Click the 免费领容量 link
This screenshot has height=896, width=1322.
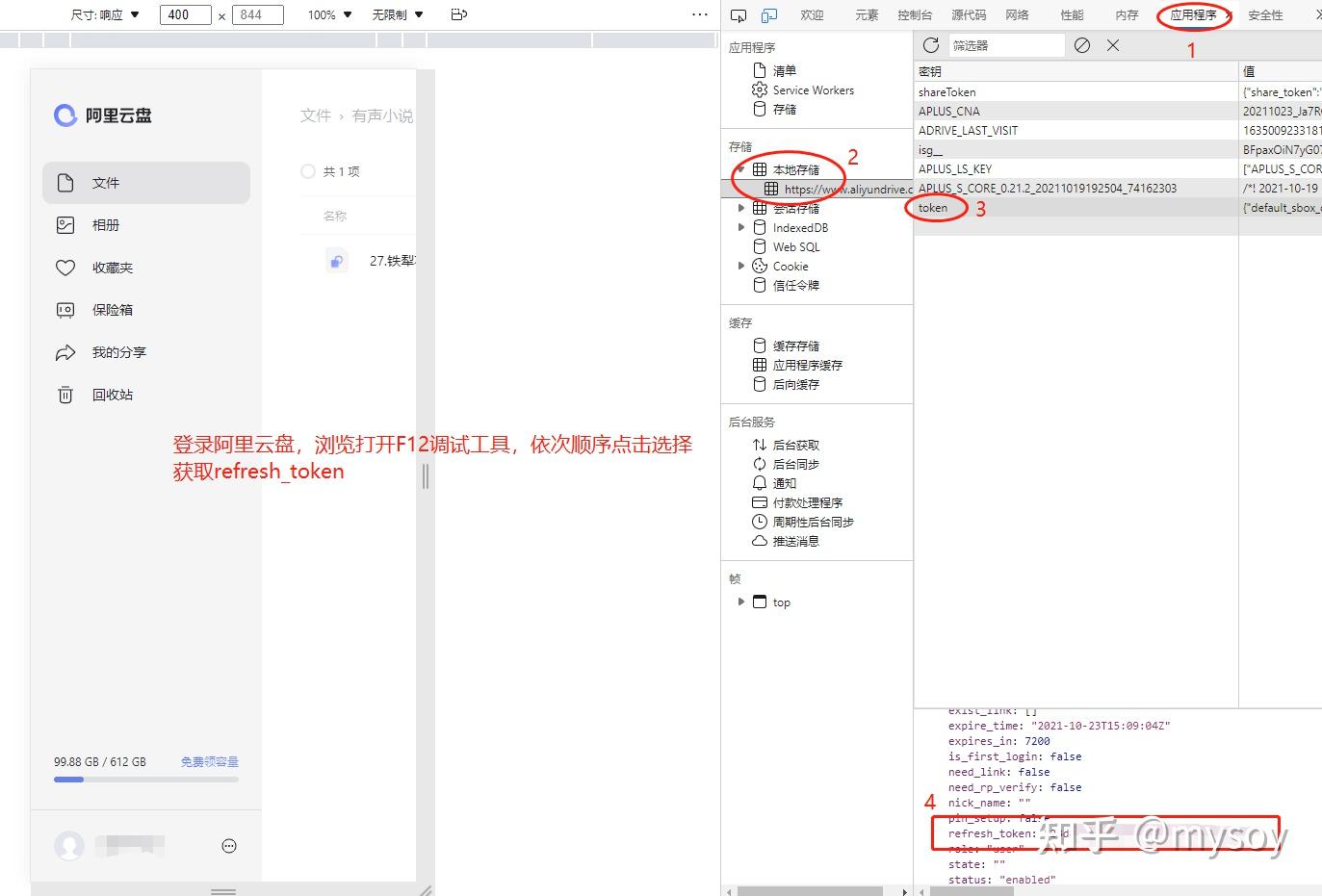point(210,761)
